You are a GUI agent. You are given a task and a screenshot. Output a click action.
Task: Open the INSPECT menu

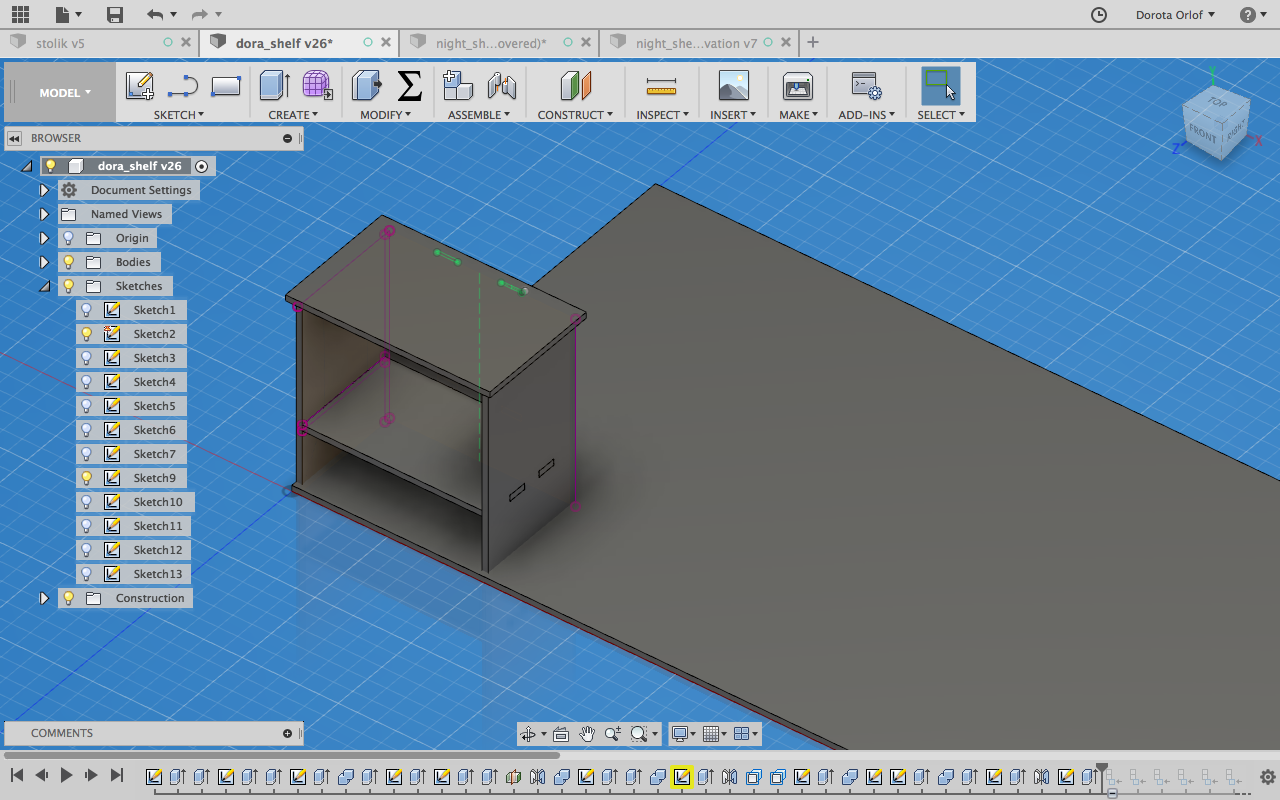click(663, 115)
